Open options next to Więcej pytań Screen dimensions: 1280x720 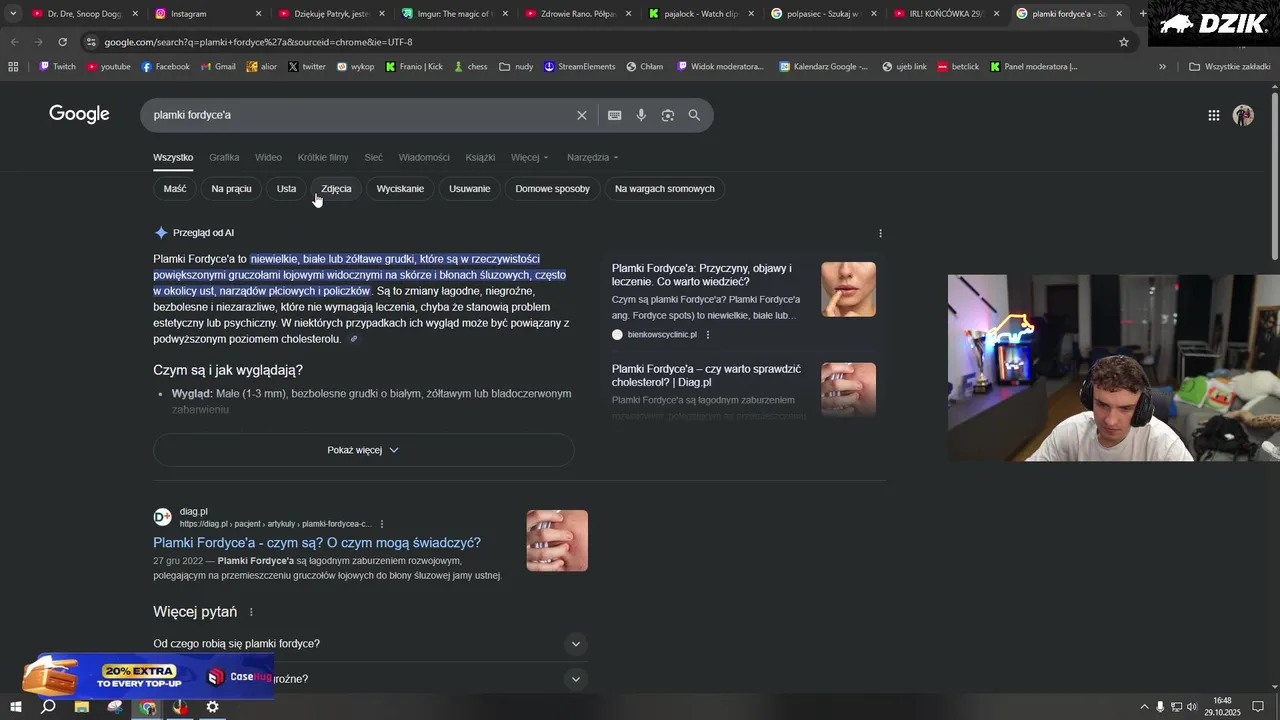251,612
